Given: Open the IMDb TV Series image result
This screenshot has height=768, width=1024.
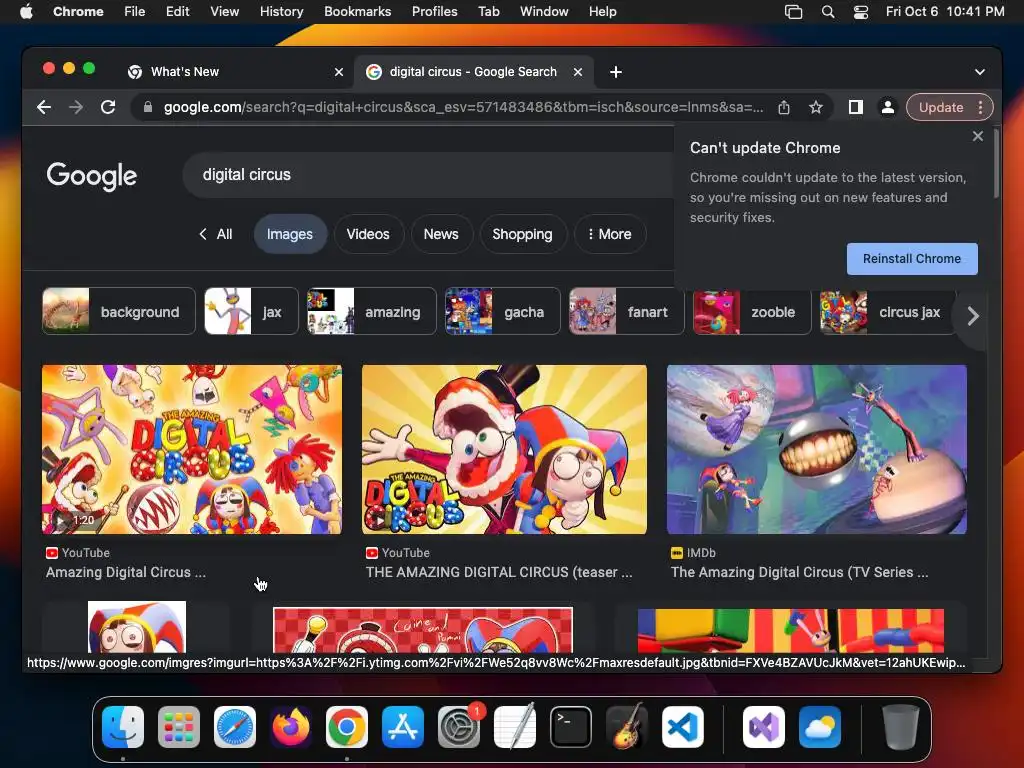Looking at the screenshot, I should tap(816, 449).
